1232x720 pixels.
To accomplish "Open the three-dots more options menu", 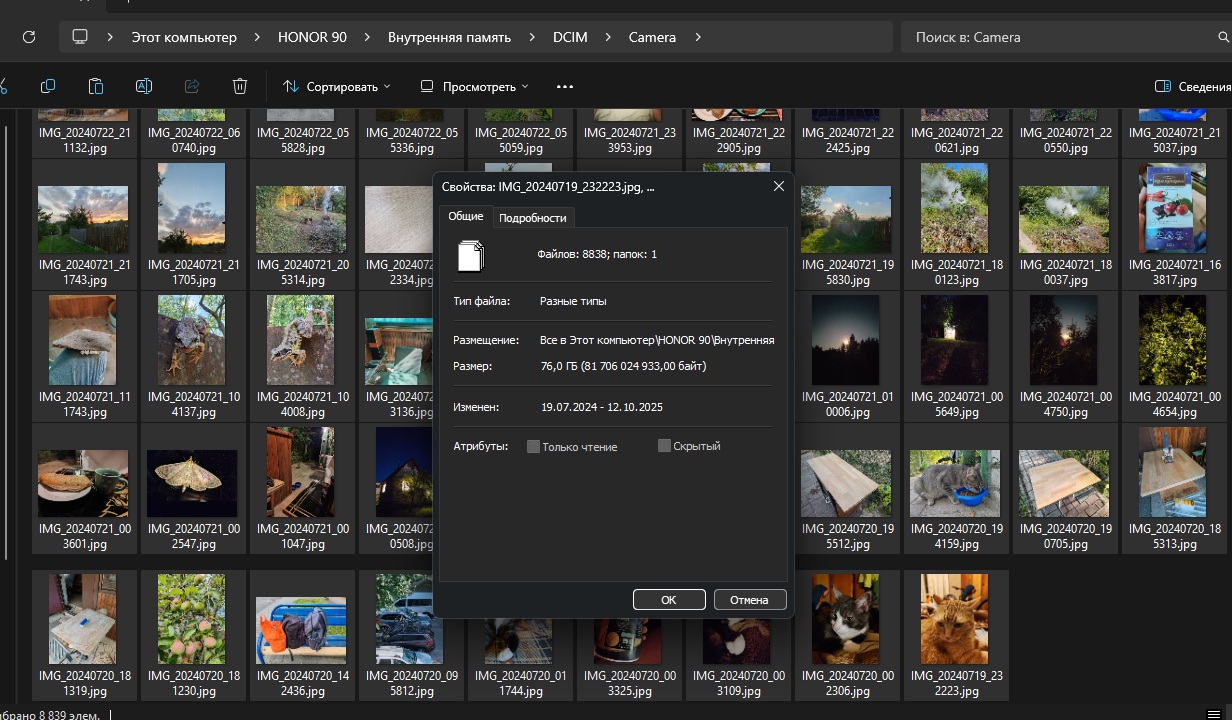I will (x=565, y=87).
